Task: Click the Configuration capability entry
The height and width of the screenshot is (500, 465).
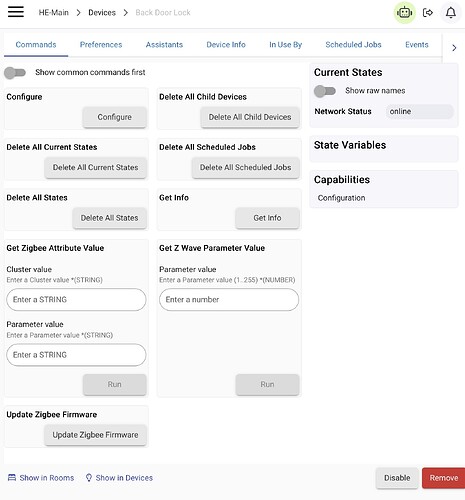Action: 341,198
